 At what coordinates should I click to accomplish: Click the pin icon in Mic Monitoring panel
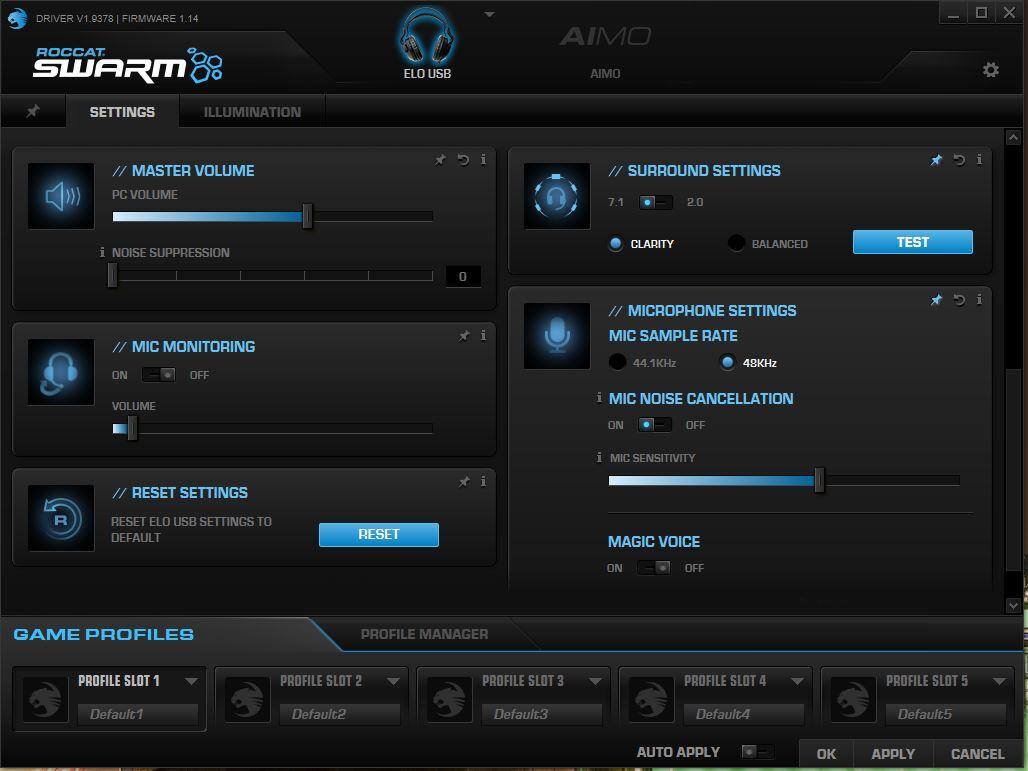pos(464,337)
